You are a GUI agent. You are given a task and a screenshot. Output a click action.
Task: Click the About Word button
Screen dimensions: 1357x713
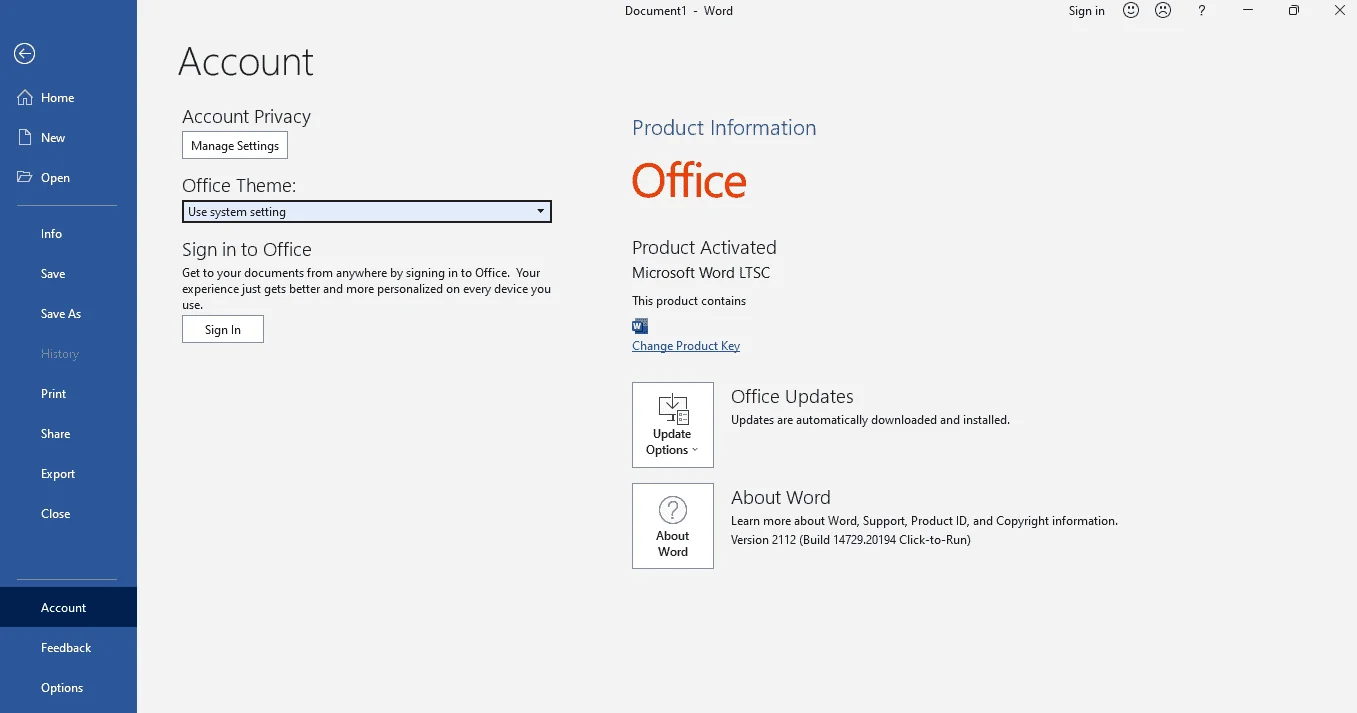(x=673, y=526)
